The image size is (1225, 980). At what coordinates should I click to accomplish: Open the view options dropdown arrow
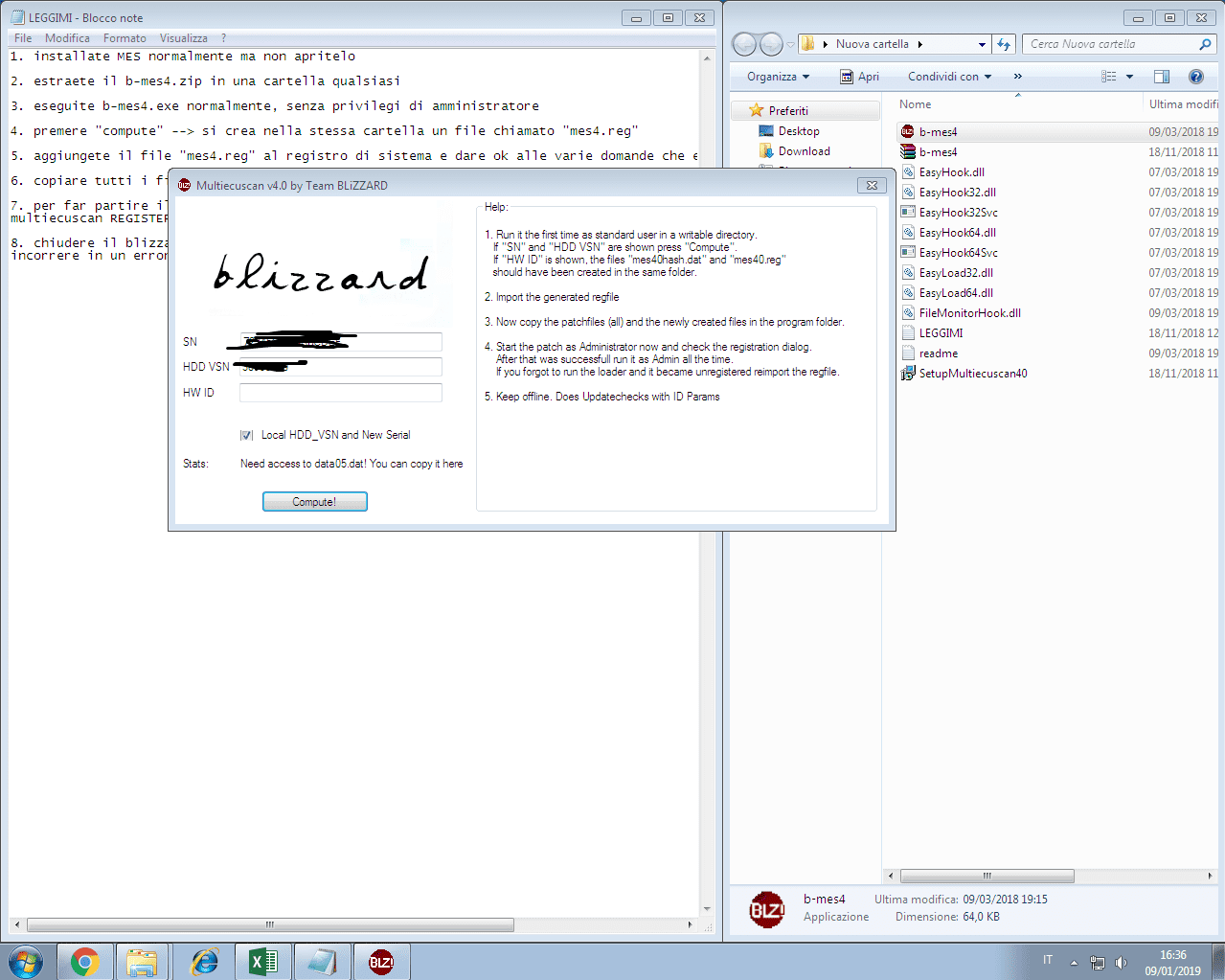[1129, 77]
